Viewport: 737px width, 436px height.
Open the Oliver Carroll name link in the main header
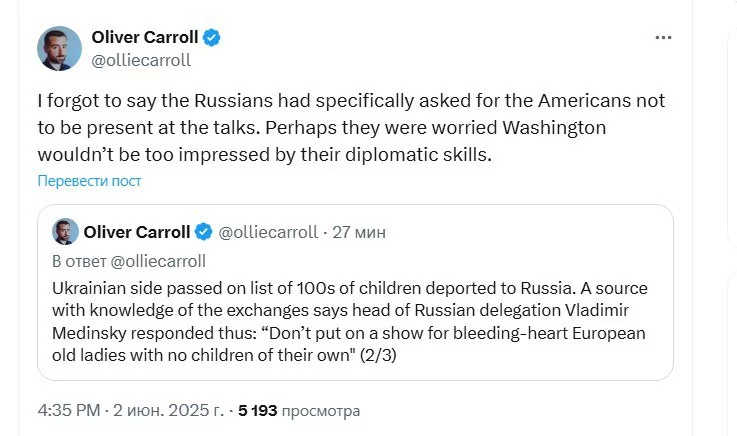coord(147,38)
